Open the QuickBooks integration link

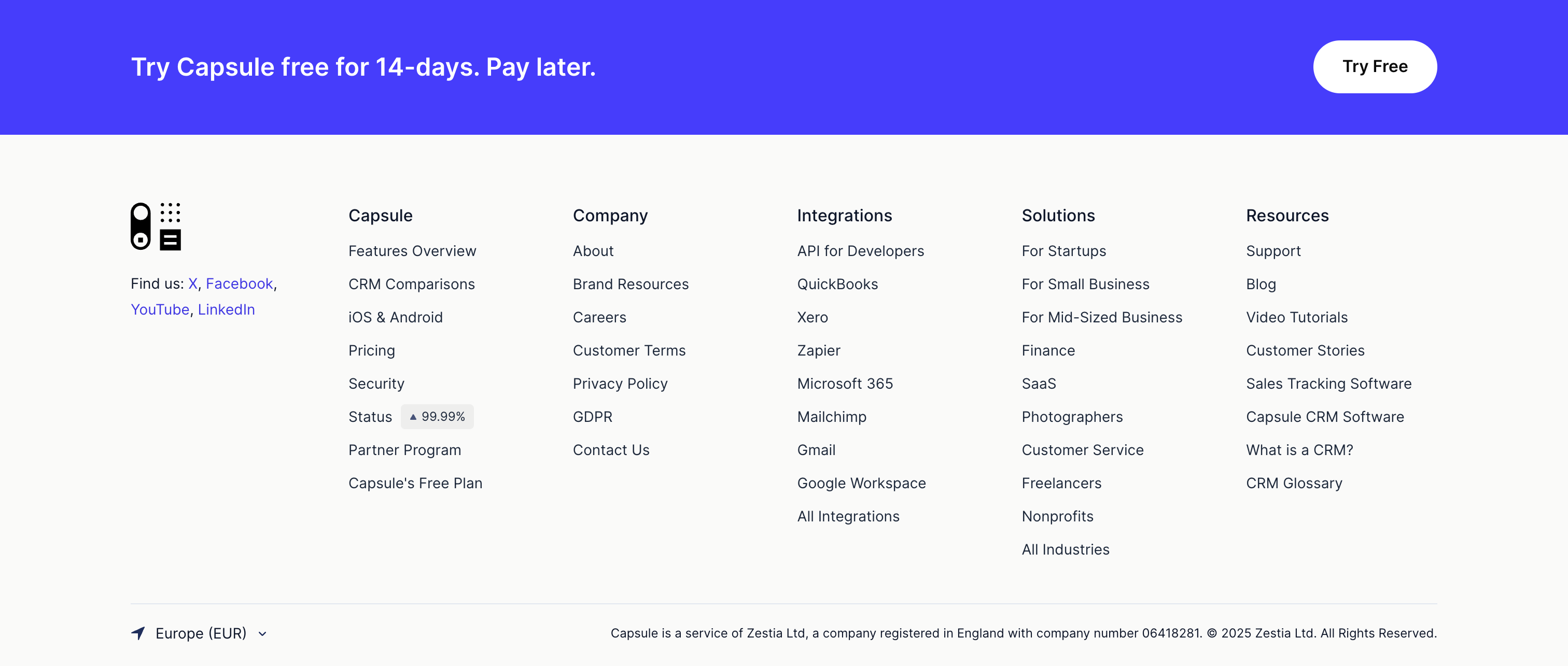point(837,284)
